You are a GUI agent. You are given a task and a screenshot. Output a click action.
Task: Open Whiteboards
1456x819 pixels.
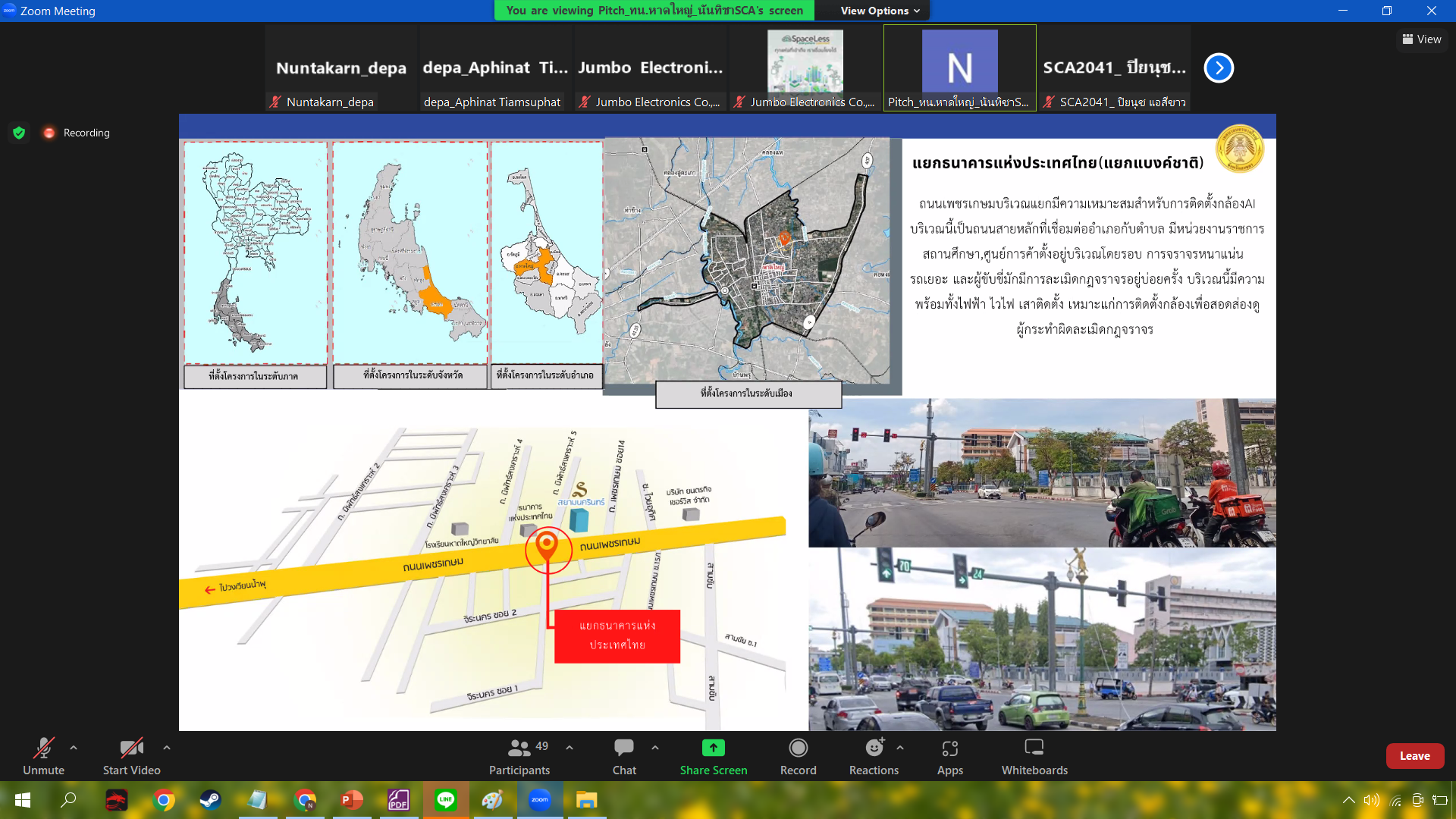[1034, 756]
